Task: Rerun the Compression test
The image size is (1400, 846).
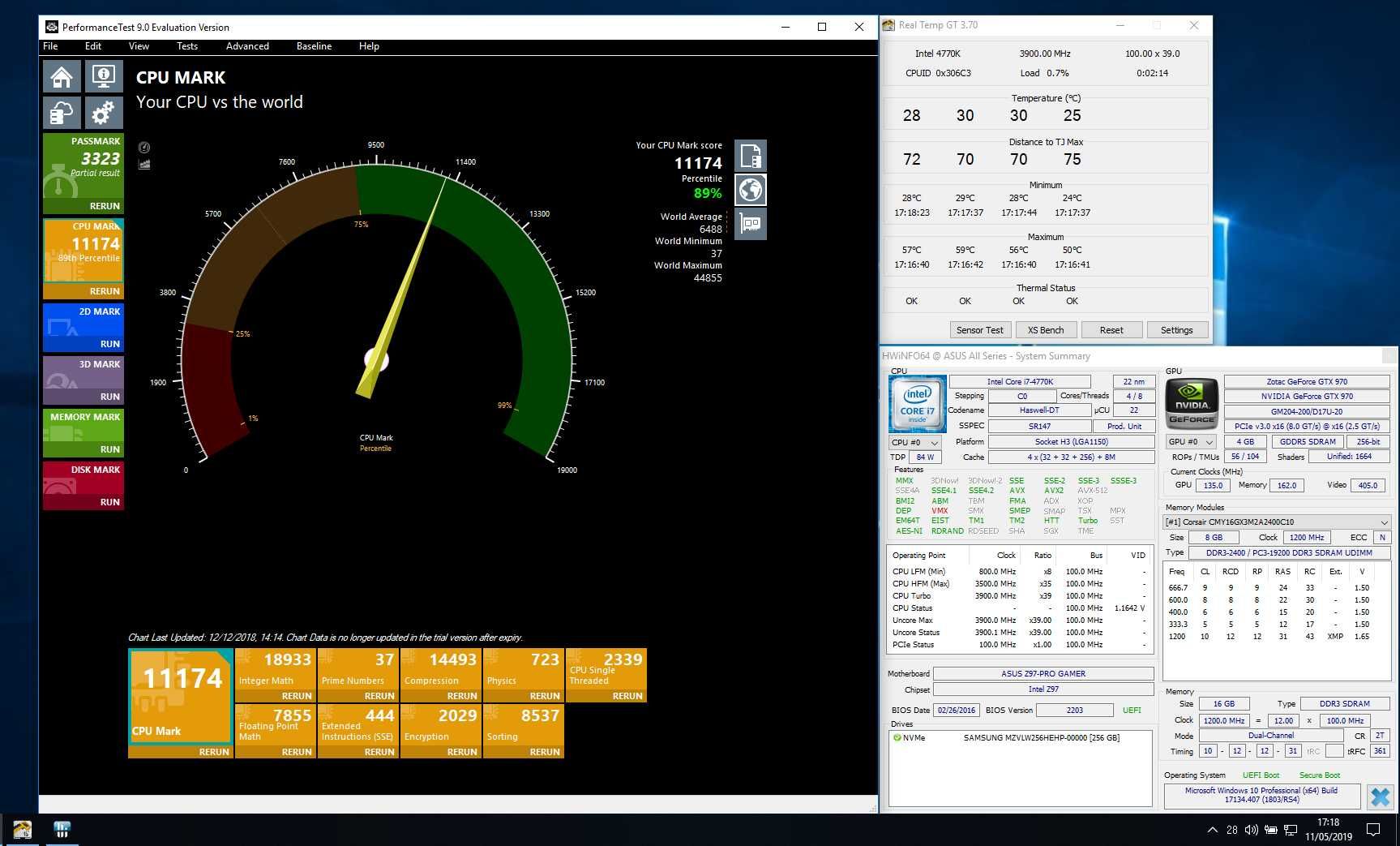Action: (462, 696)
